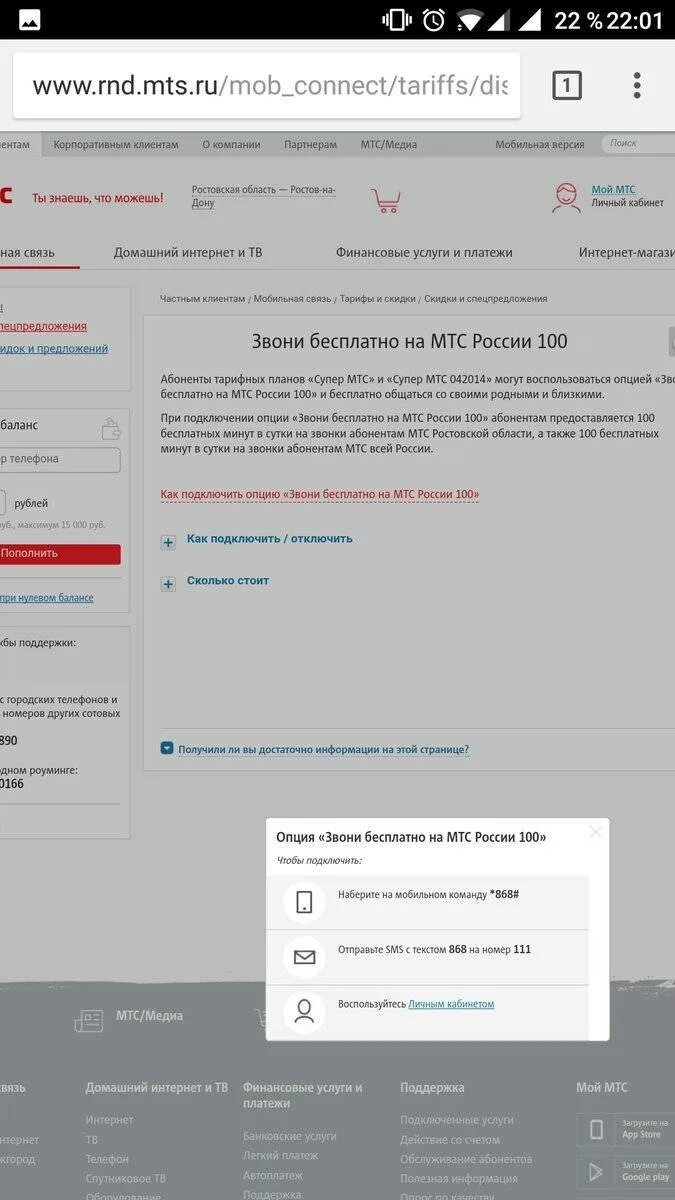Open the Личным кабинетом link in popup
This screenshot has width=675, height=1200.
click(451, 1004)
